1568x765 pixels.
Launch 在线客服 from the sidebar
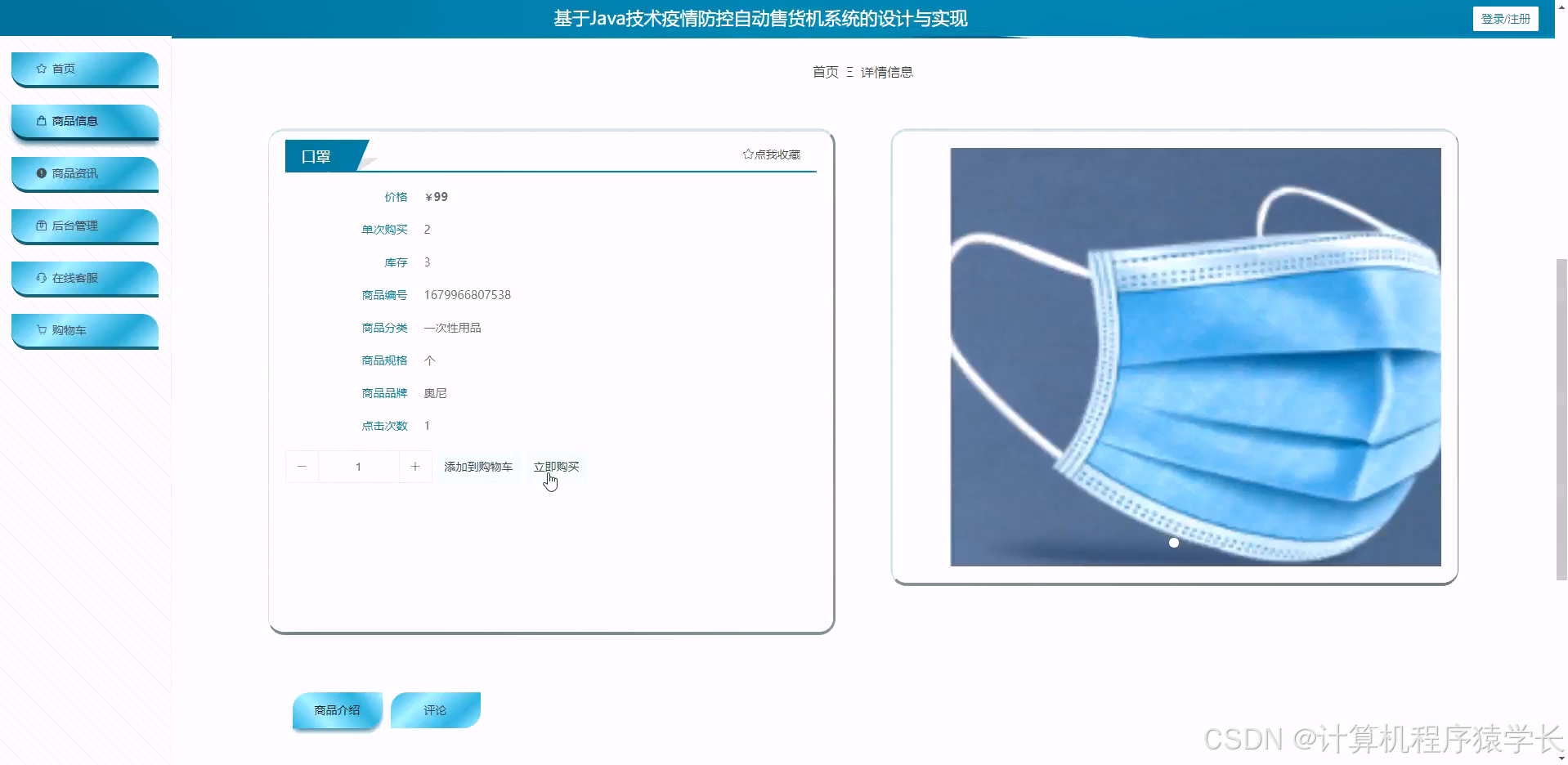pyautogui.click(x=41, y=277)
